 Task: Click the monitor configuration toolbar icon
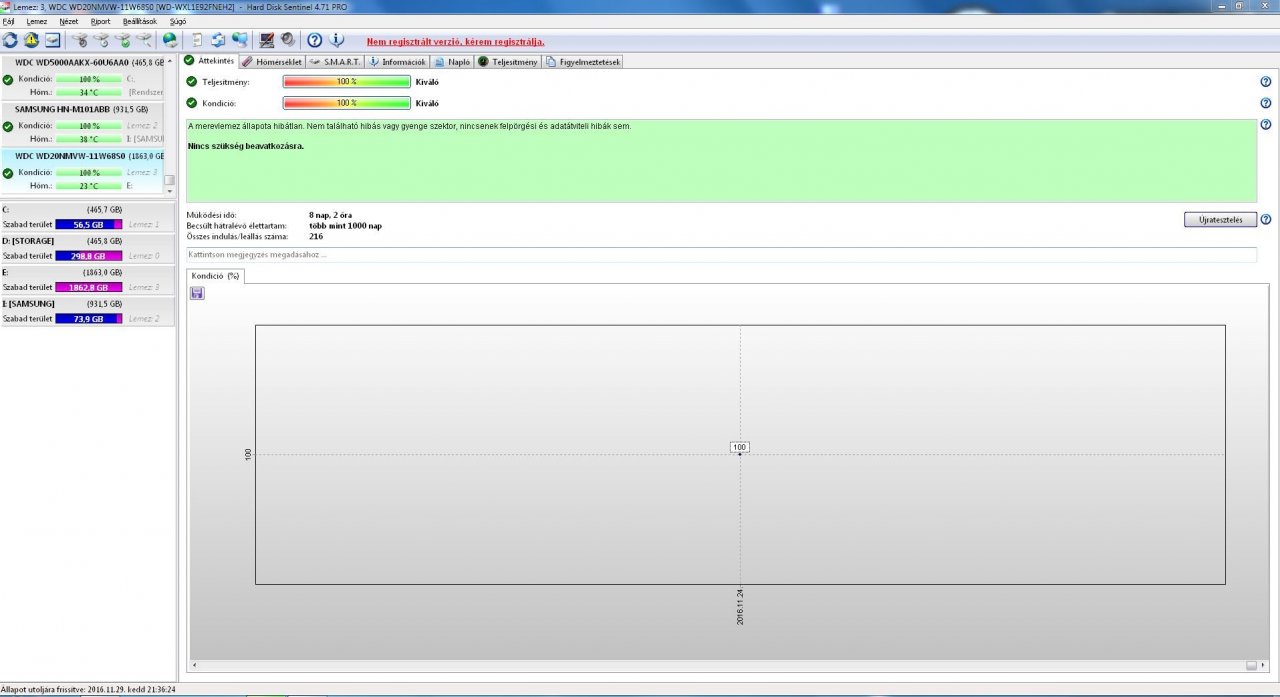coord(266,40)
